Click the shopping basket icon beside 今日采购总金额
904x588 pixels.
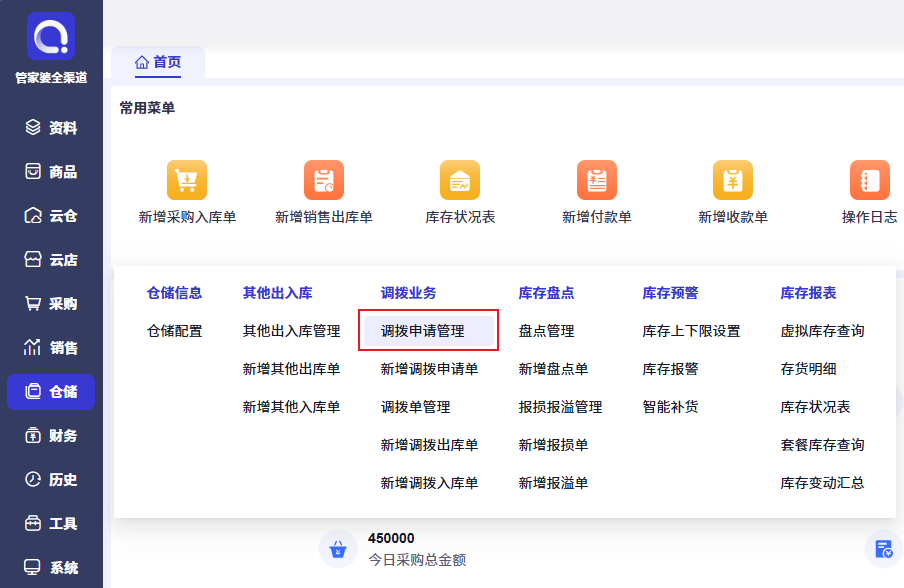coord(338,549)
